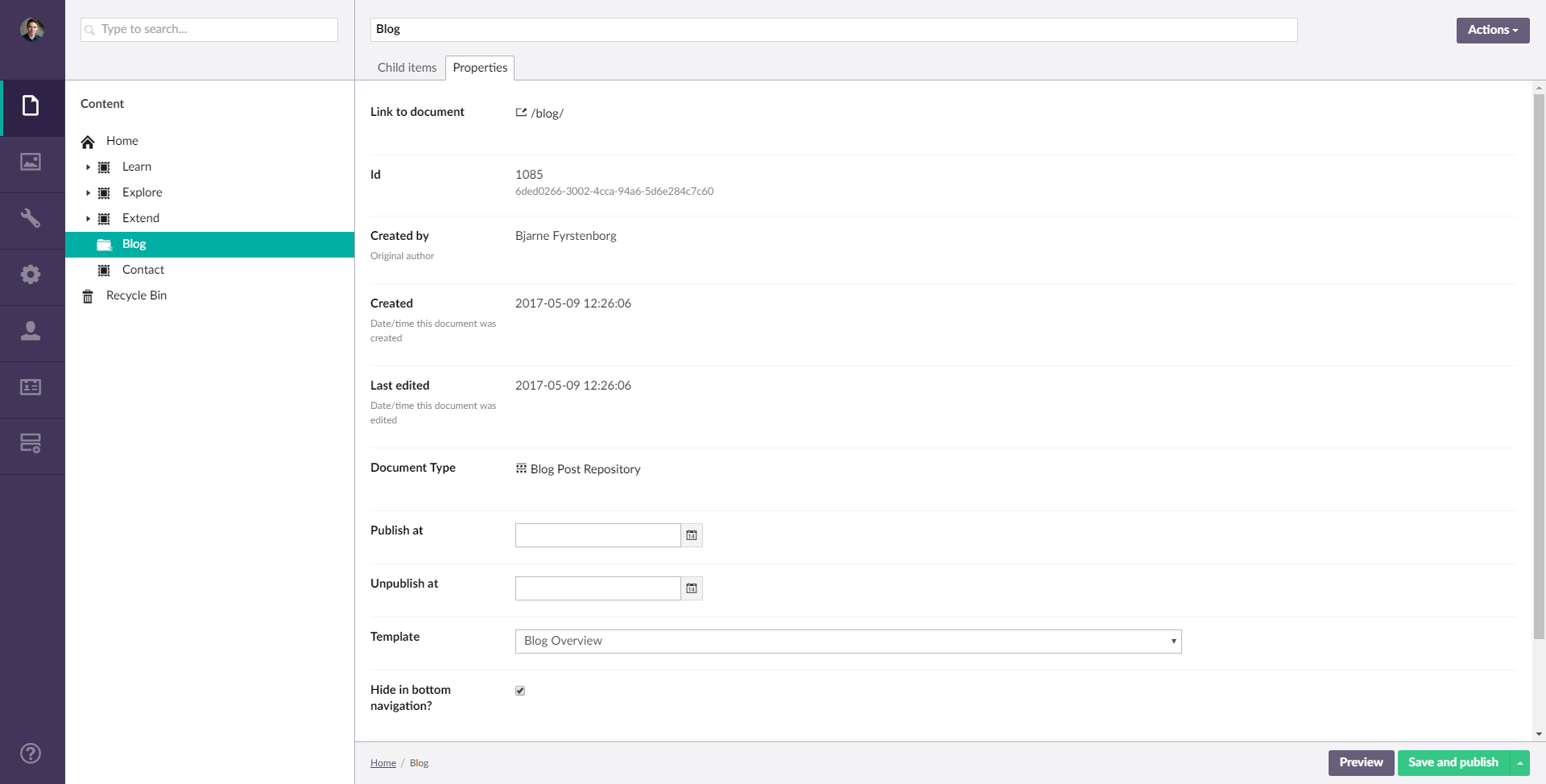This screenshot has width=1546, height=784.
Task: Click the user avatar at top left
Action: click(x=32, y=30)
